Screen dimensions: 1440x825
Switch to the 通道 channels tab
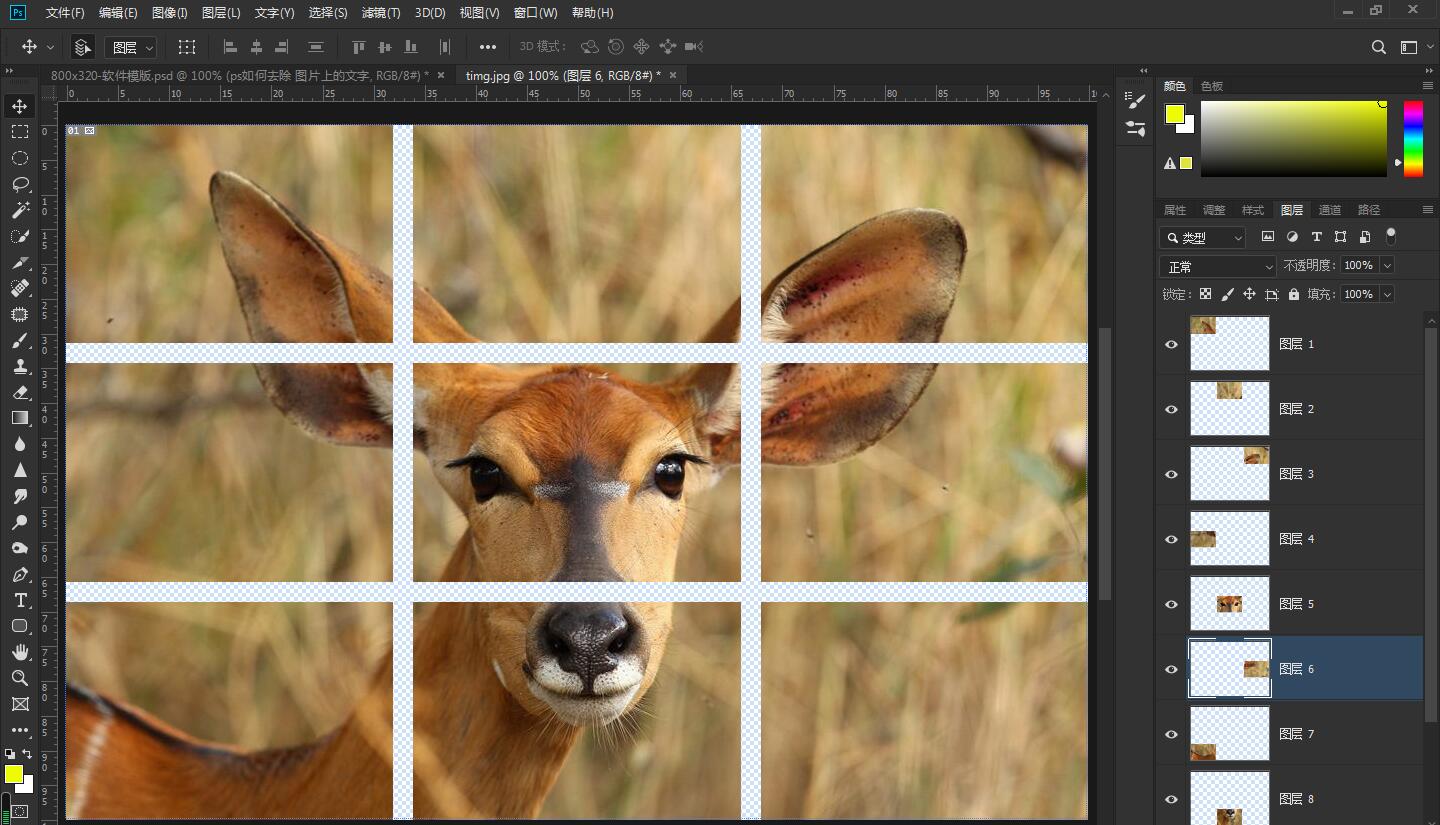coord(1329,210)
